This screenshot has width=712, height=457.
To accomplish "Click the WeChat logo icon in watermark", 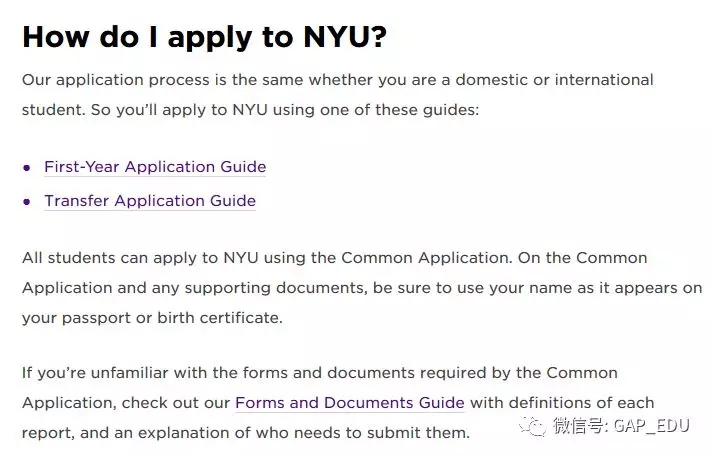I will pos(533,426).
